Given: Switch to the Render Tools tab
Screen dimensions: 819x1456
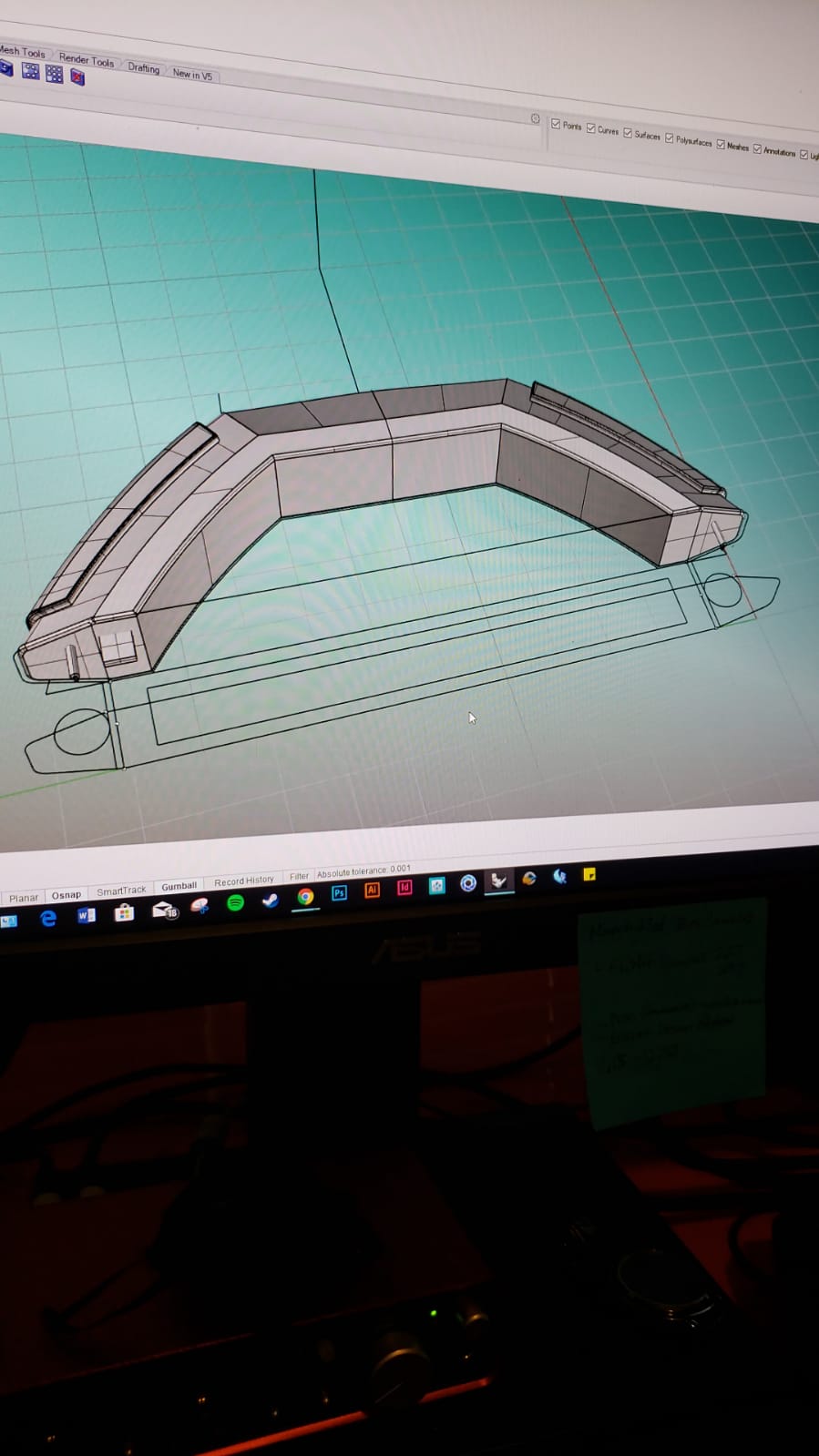Looking at the screenshot, I should click(x=87, y=59).
